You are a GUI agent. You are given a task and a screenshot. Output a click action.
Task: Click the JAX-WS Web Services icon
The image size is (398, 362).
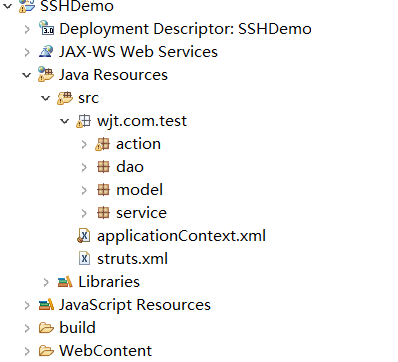pyautogui.click(x=46, y=51)
